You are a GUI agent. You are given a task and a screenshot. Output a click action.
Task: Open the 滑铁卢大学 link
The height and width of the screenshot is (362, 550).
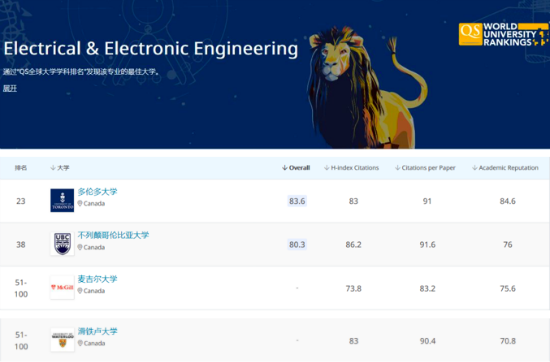[97, 331]
